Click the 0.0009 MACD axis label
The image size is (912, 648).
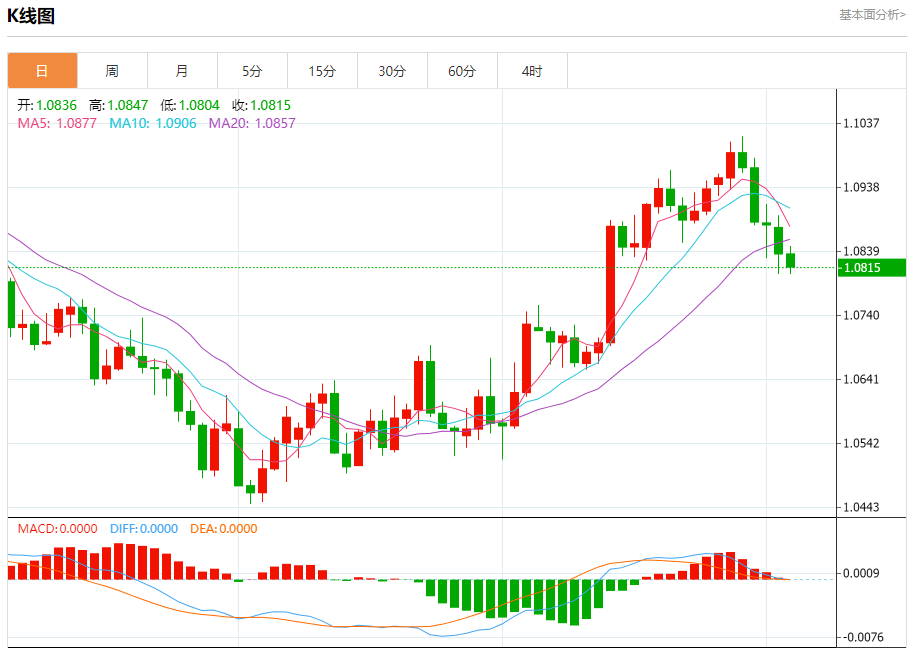tap(861, 574)
